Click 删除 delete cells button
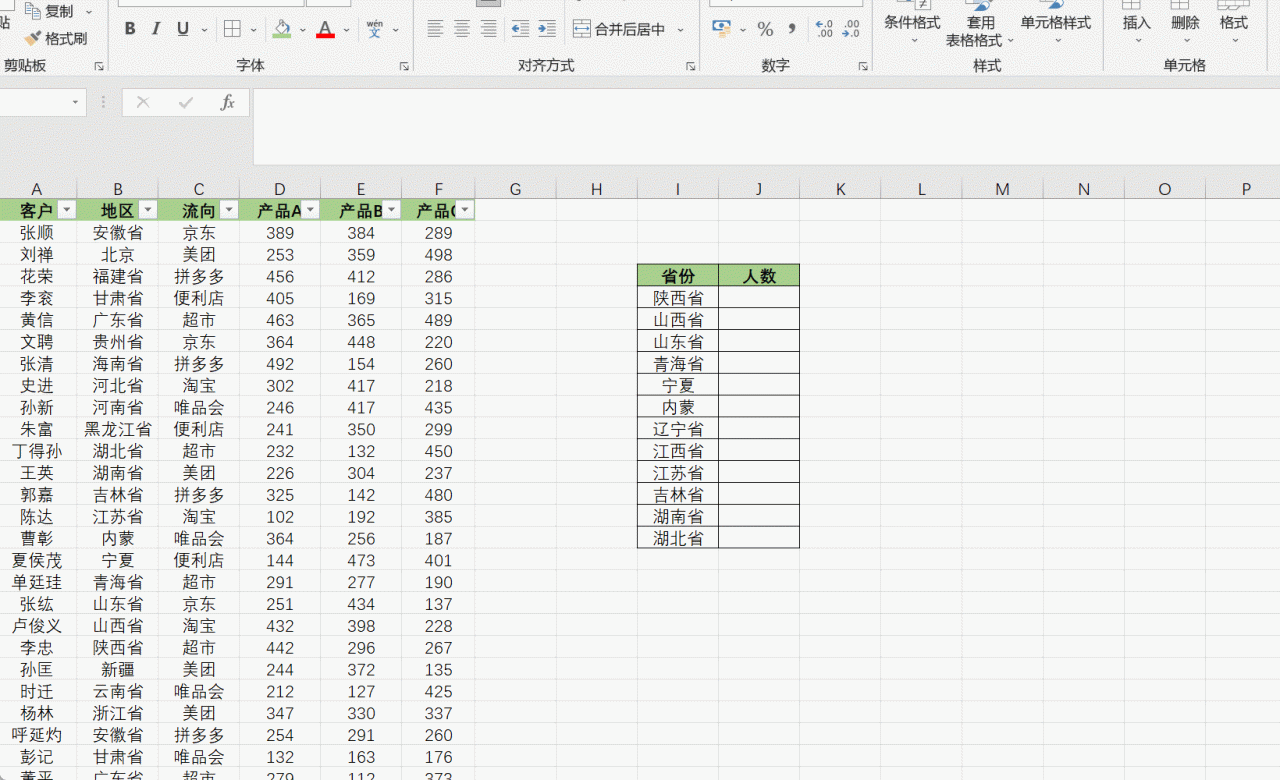The image size is (1280, 780). (x=1185, y=24)
